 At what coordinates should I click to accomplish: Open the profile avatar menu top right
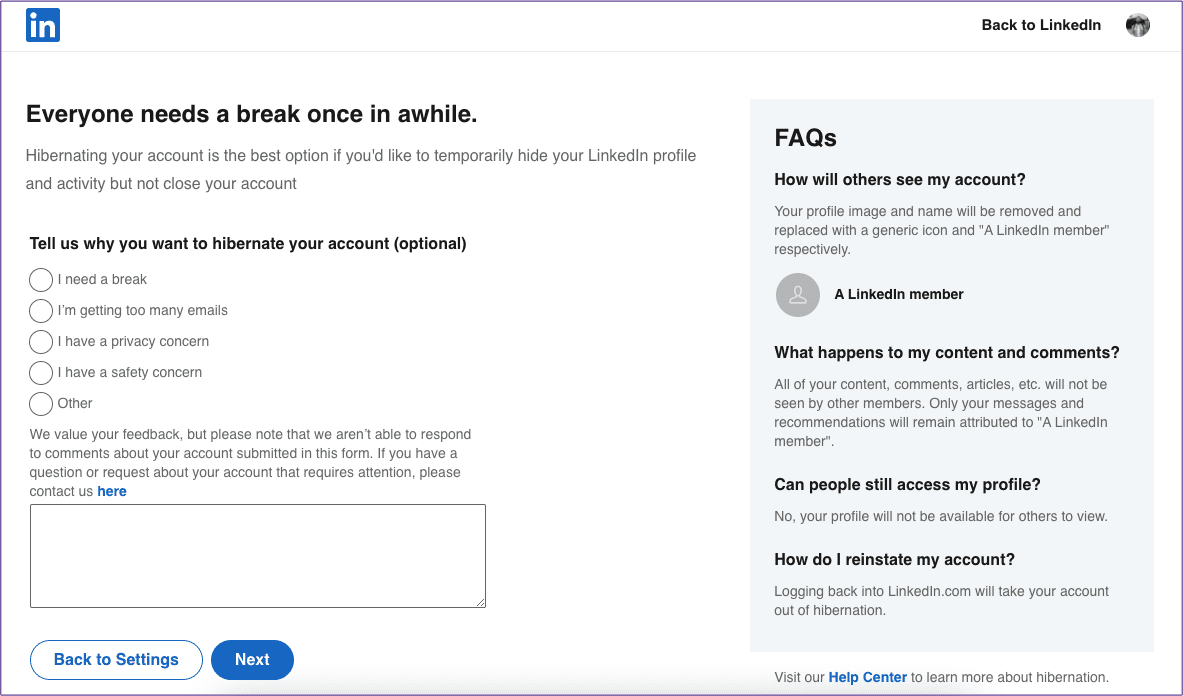1137,25
